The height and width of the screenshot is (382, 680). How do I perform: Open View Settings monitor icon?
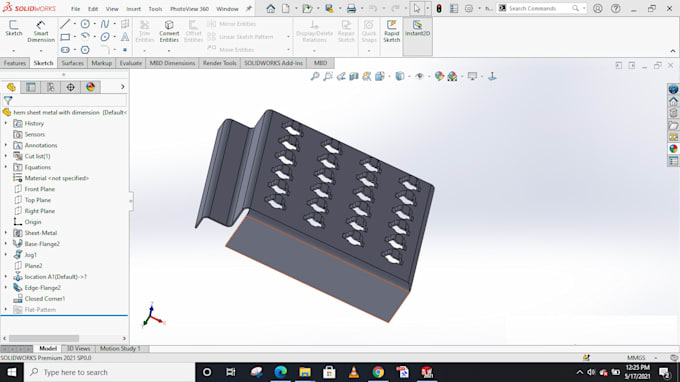pos(472,76)
